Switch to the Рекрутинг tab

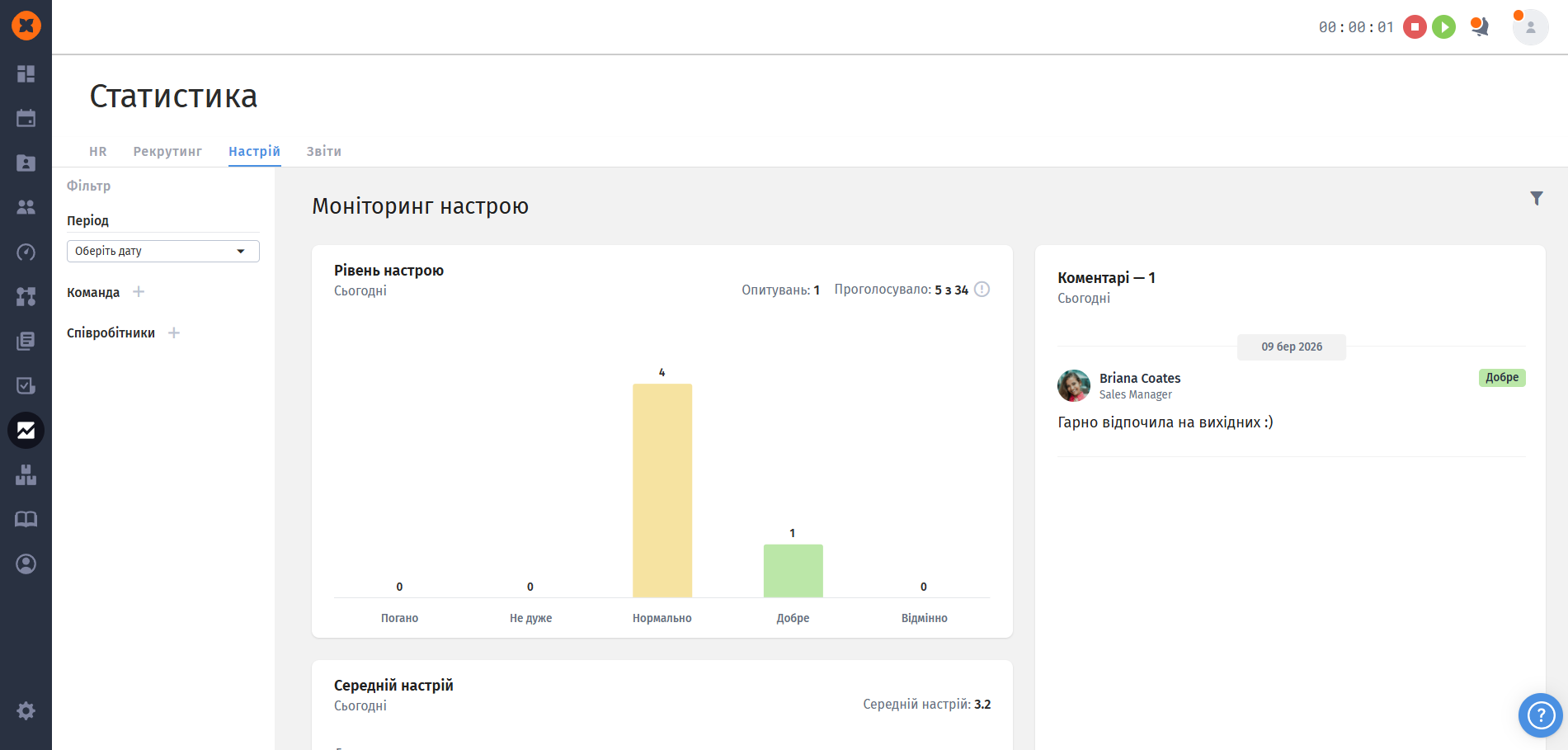pyautogui.click(x=167, y=152)
